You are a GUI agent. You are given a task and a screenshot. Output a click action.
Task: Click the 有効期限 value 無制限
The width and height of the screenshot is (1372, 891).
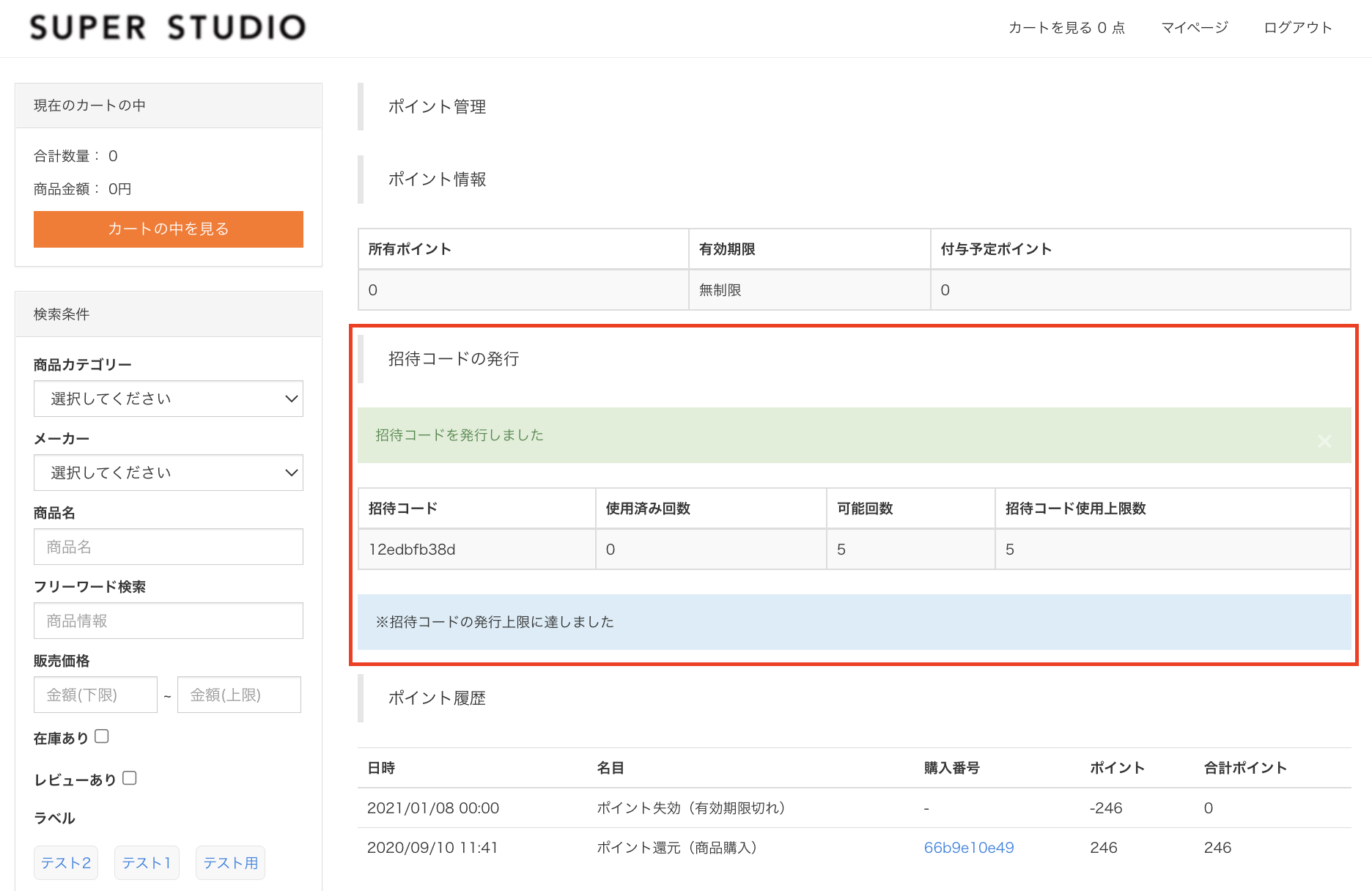point(720,290)
